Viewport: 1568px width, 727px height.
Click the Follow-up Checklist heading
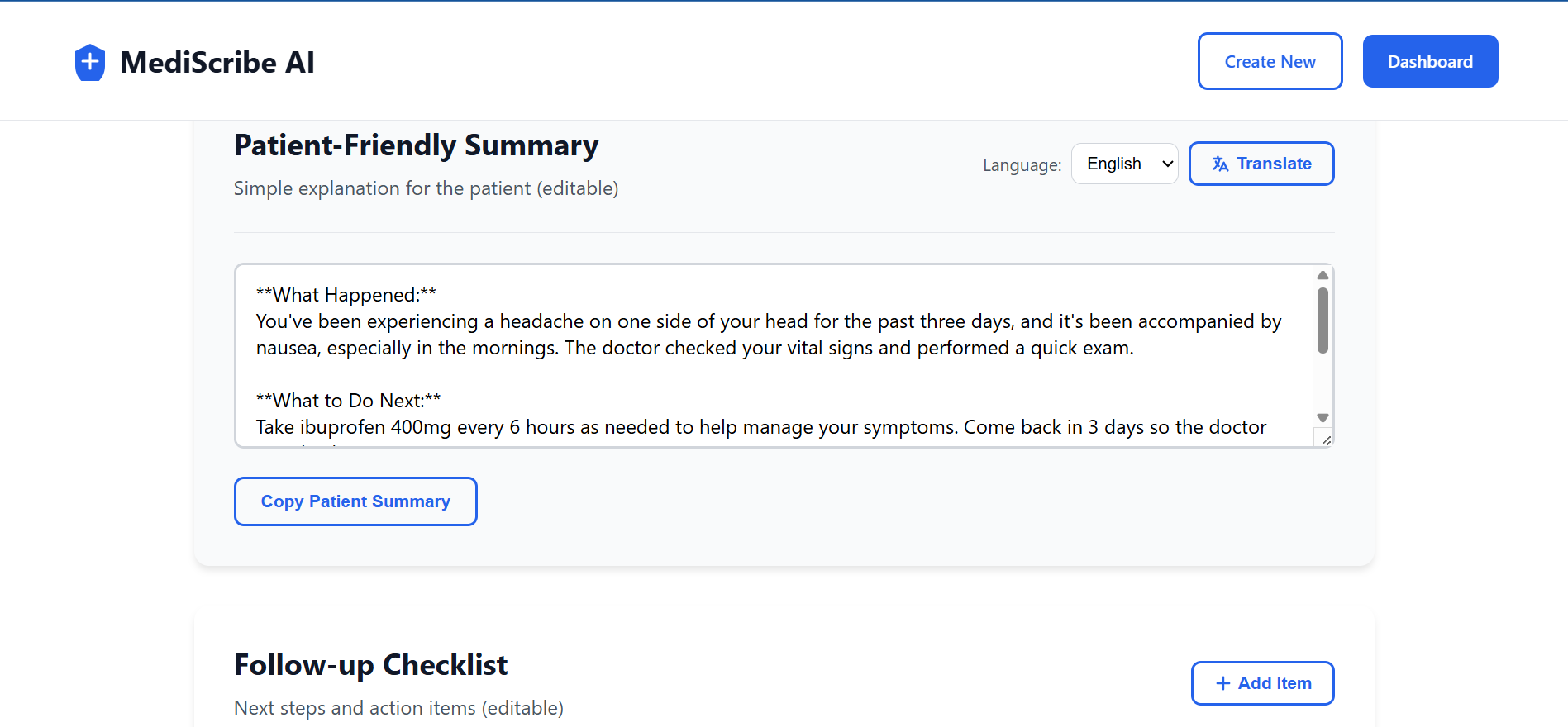pos(370,665)
